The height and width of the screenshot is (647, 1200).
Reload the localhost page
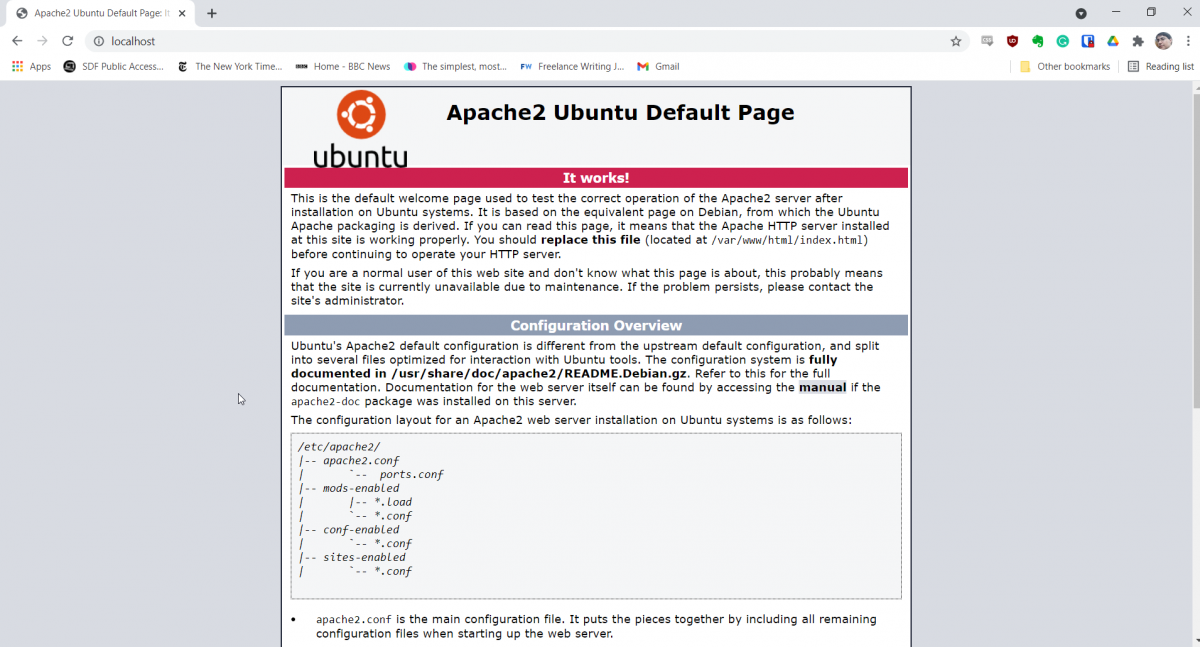coord(67,41)
